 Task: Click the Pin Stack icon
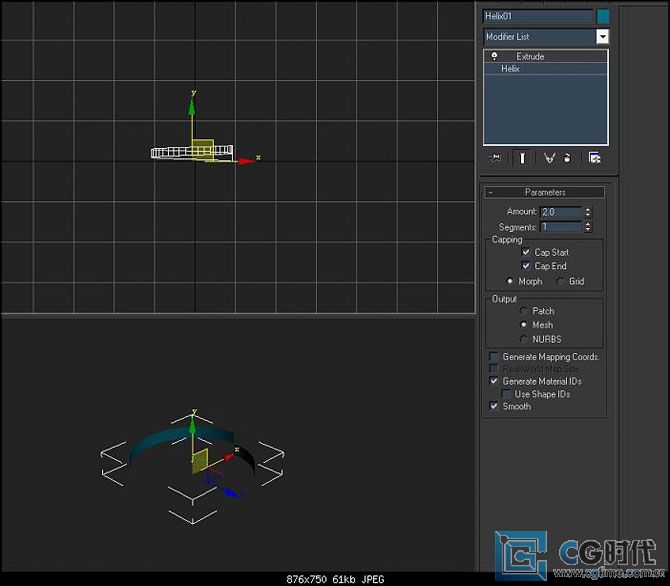point(495,158)
